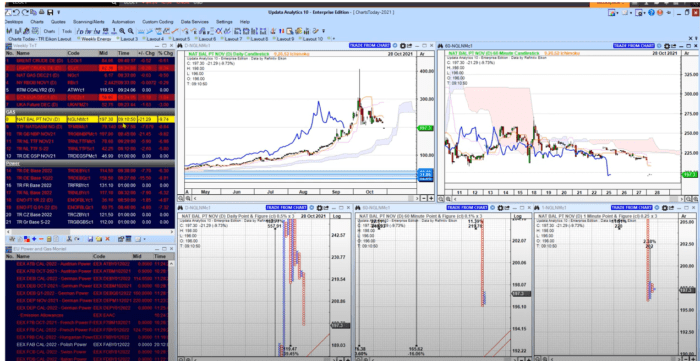Viewport: 700px width, 361px height.
Task: Click the Print icon in the title toolbar
Action: point(42,12)
